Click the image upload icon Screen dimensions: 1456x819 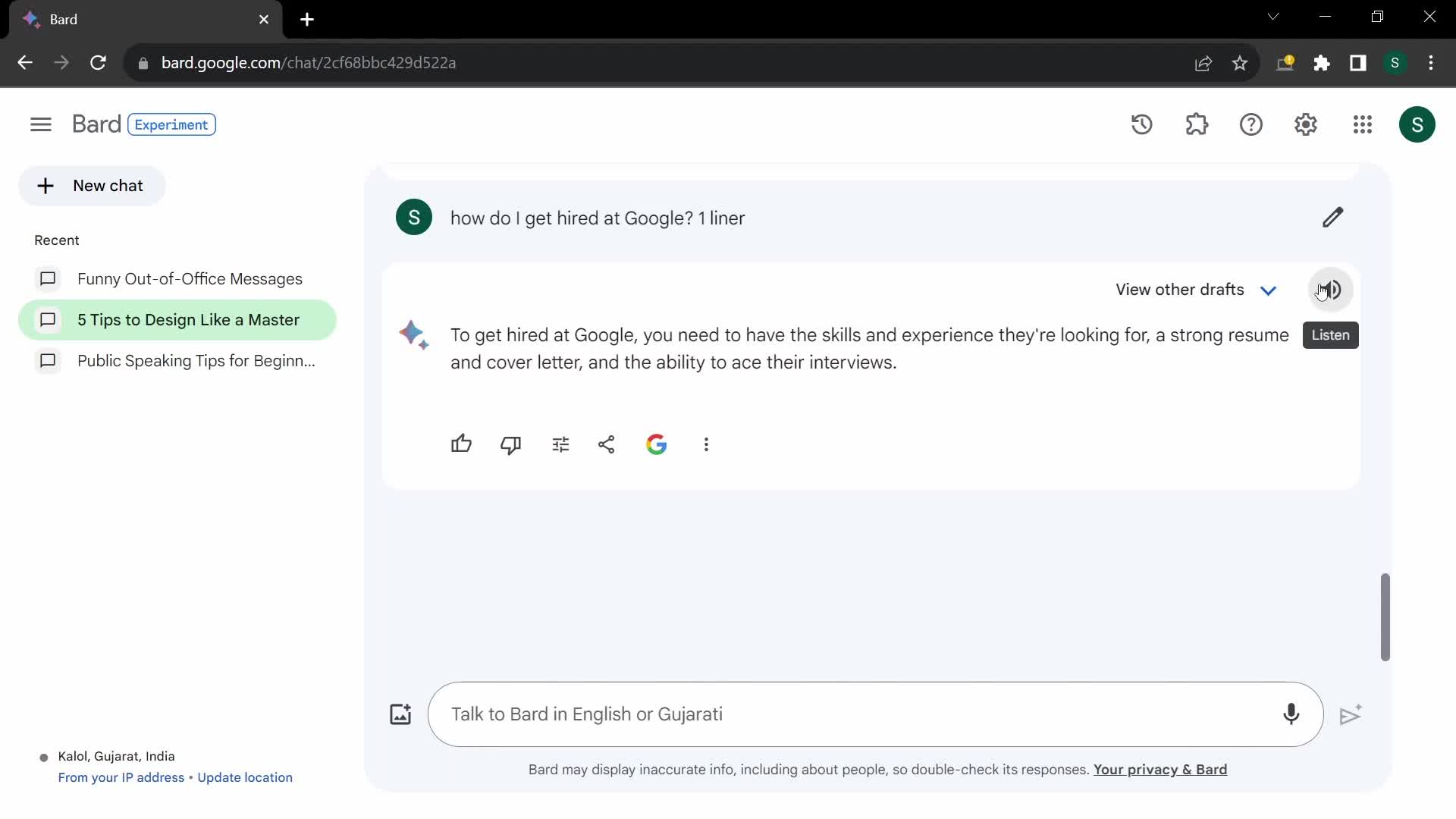pyautogui.click(x=400, y=714)
